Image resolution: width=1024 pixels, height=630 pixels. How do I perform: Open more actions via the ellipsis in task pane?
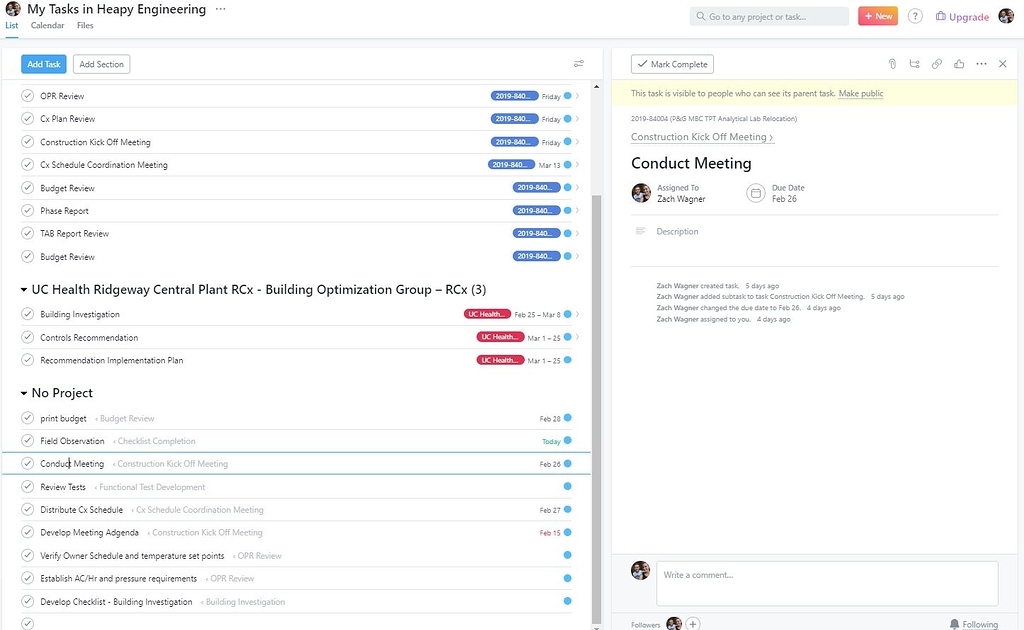pos(979,63)
